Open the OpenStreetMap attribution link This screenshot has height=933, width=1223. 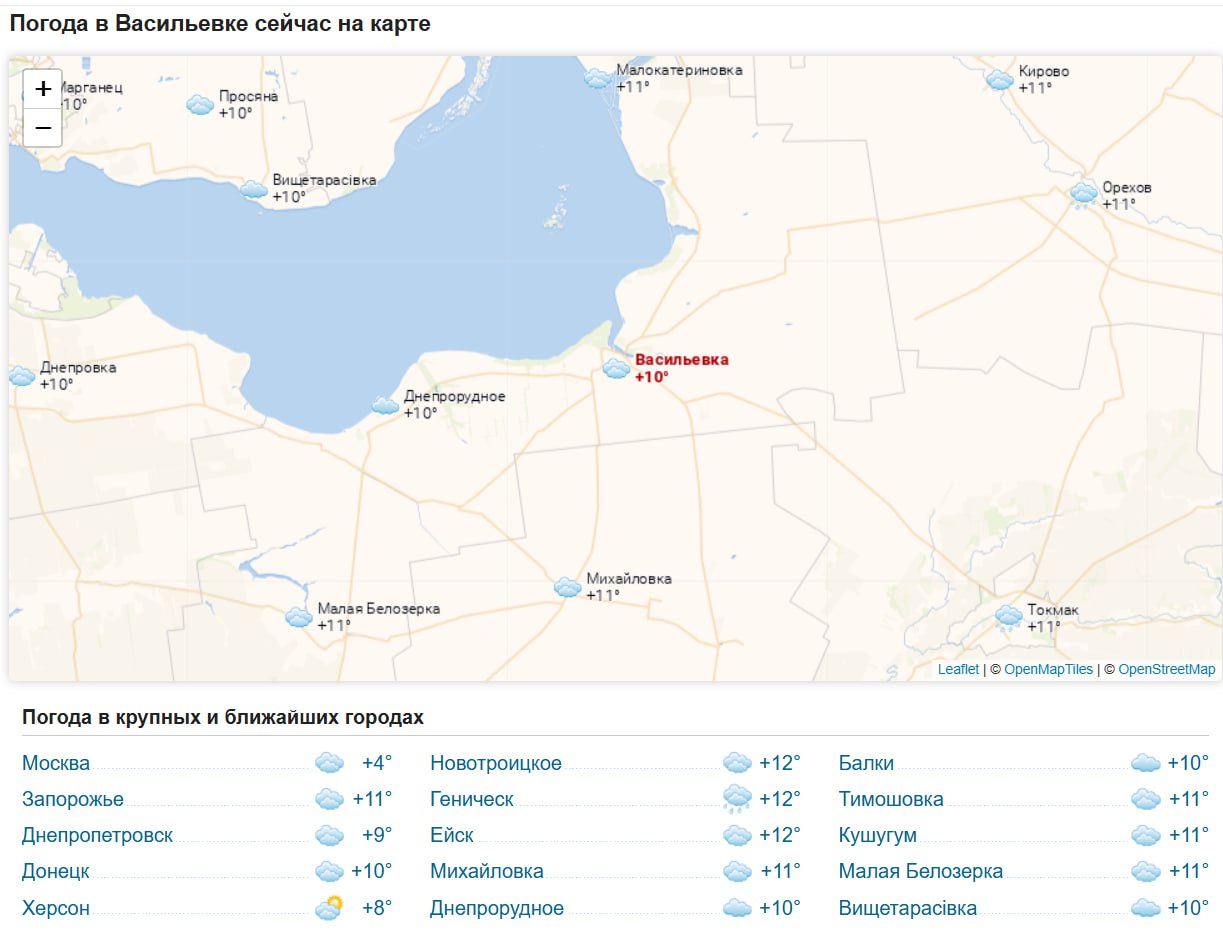pyautogui.click(x=1166, y=669)
